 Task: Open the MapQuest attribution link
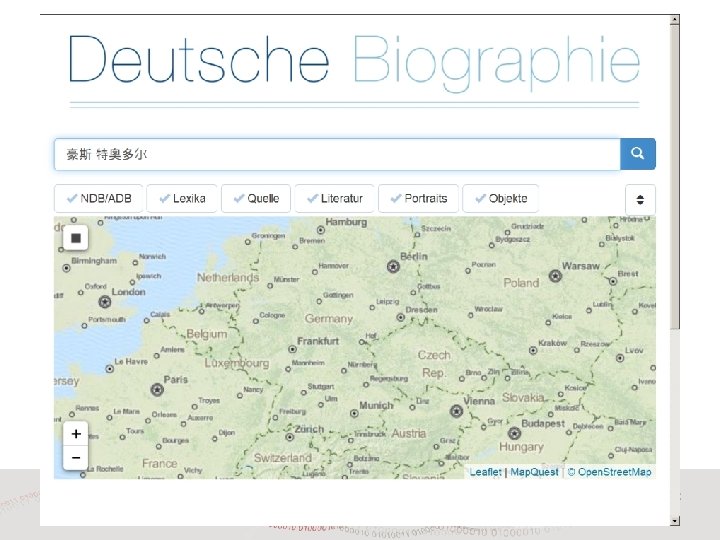coord(534,472)
